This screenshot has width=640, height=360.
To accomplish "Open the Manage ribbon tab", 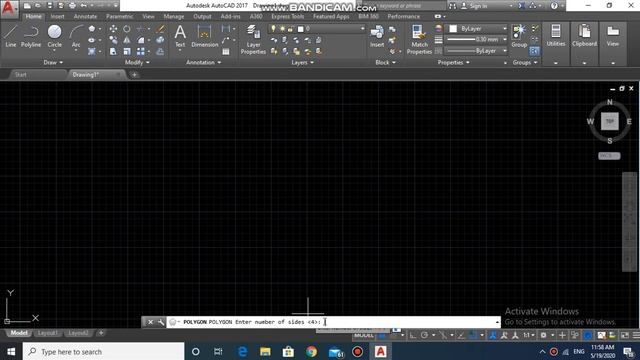I will (x=174, y=16).
